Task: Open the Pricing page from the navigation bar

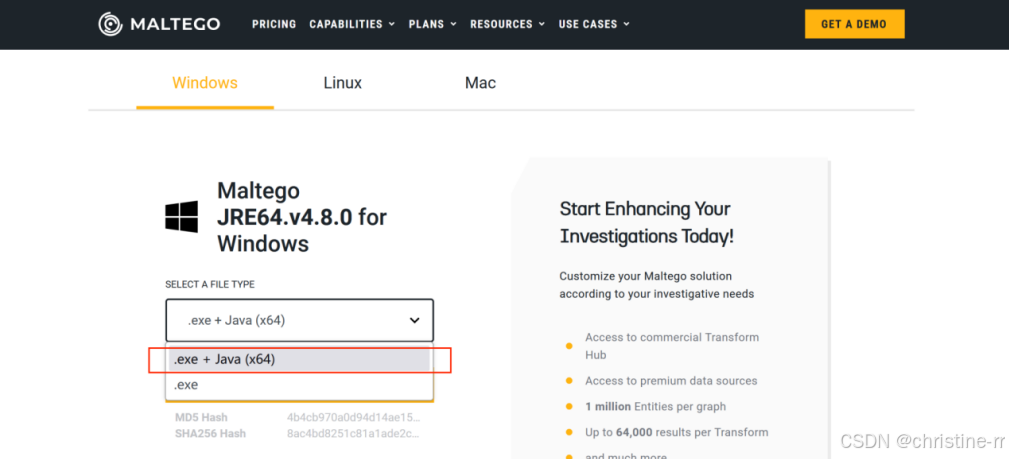Action: pos(274,24)
